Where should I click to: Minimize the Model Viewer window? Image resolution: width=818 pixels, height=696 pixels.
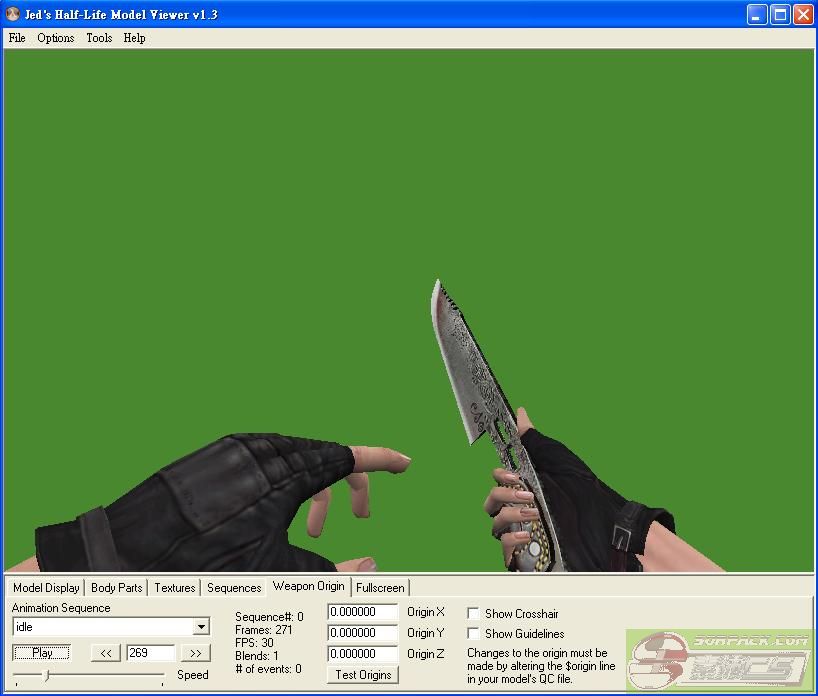point(758,14)
